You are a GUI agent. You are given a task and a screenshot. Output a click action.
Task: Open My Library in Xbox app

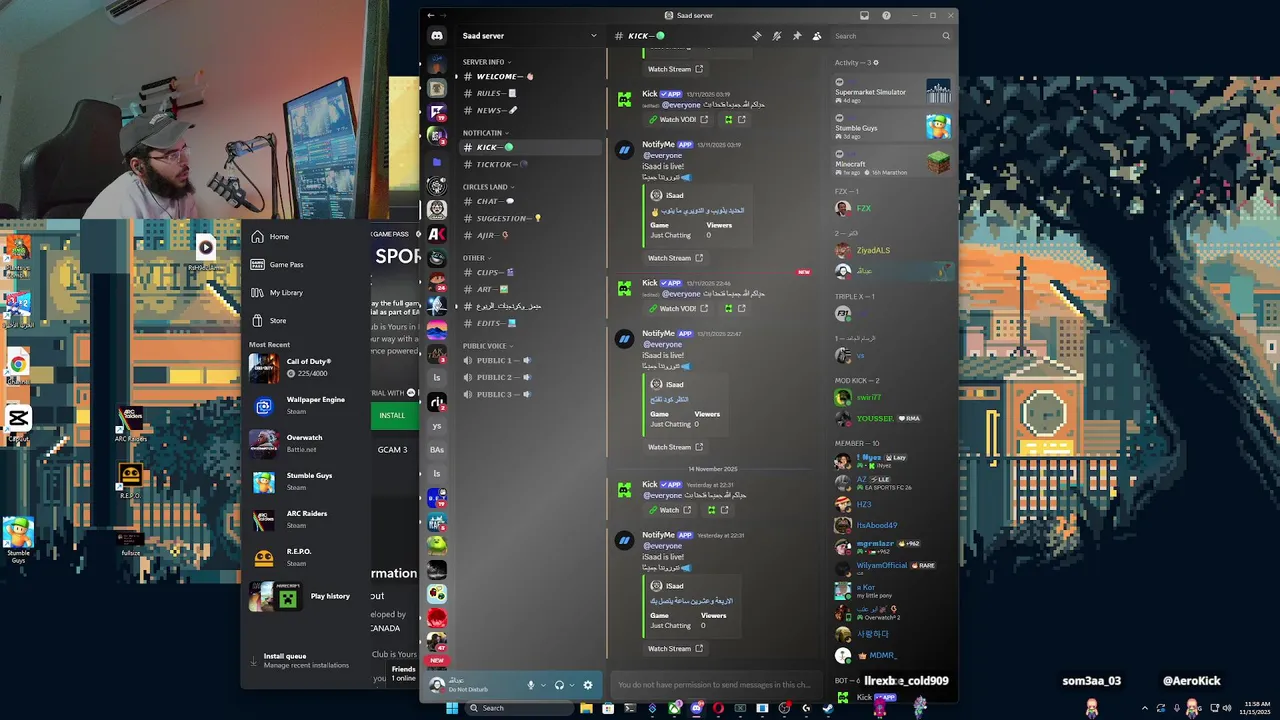click(x=305, y=293)
